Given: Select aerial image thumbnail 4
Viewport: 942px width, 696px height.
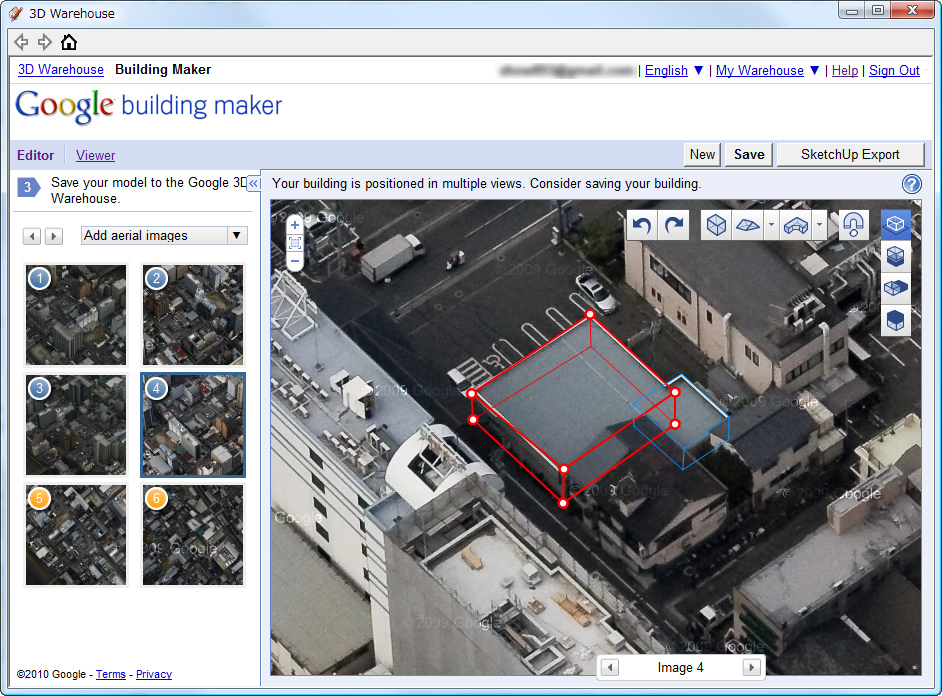Looking at the screenshot, I should [193, 425].
